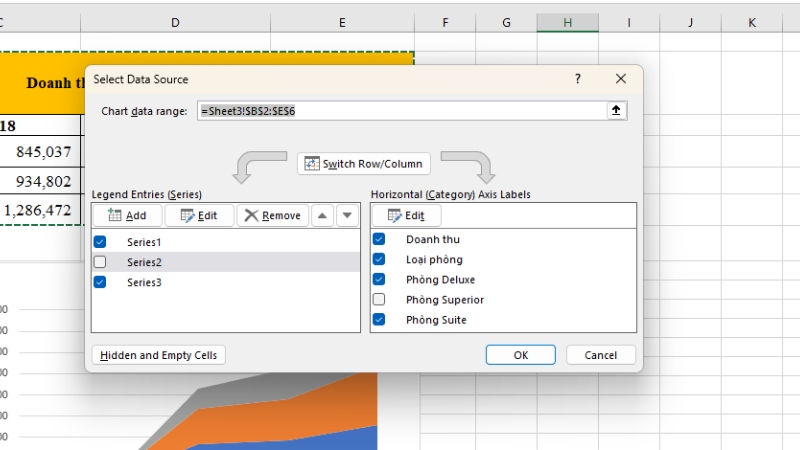The image size is (800, 450).
Task: Click the range collapse arrow icon
Action: tap(616, 111)
